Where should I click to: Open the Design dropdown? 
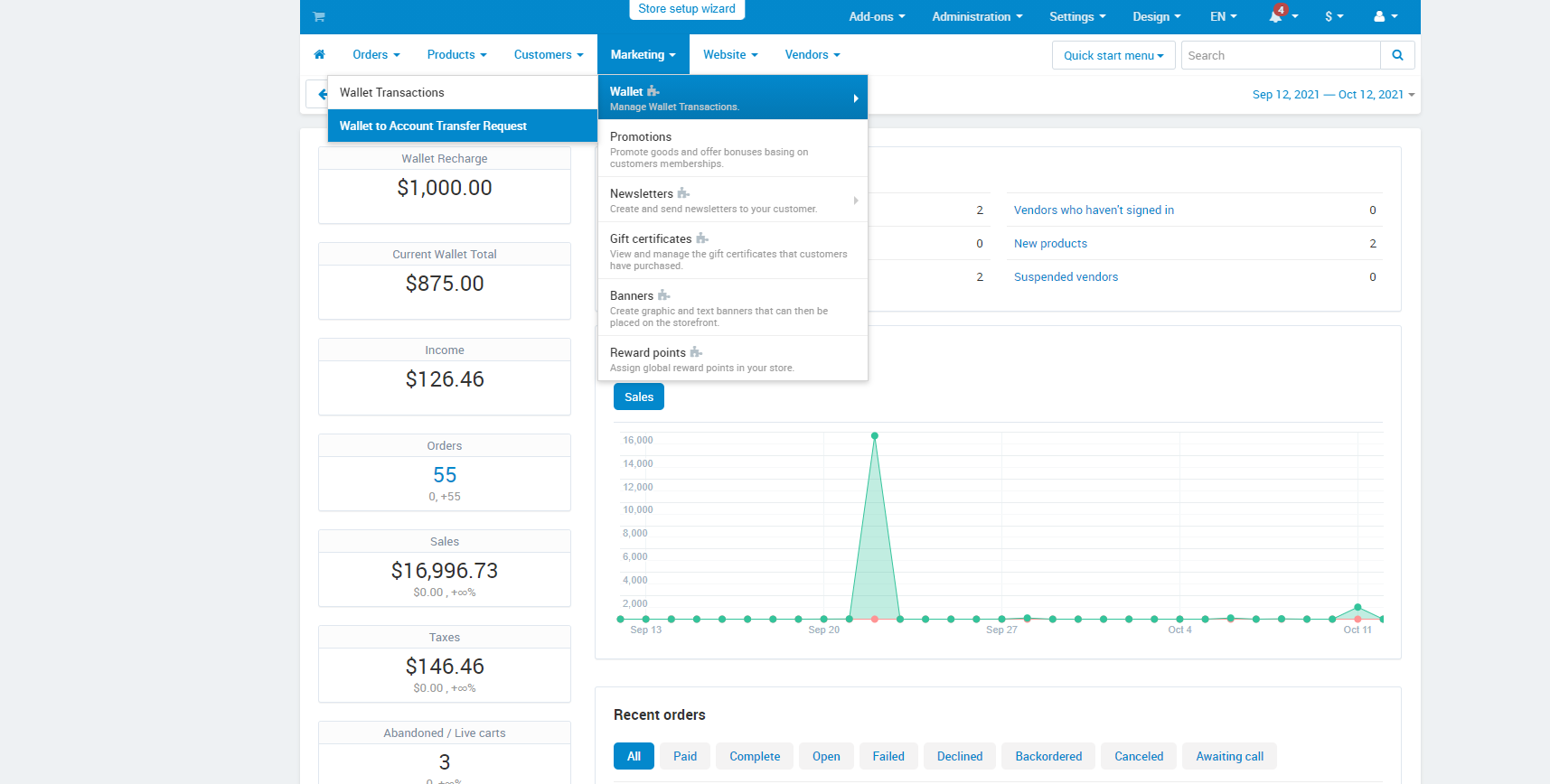pos(1157,16)
